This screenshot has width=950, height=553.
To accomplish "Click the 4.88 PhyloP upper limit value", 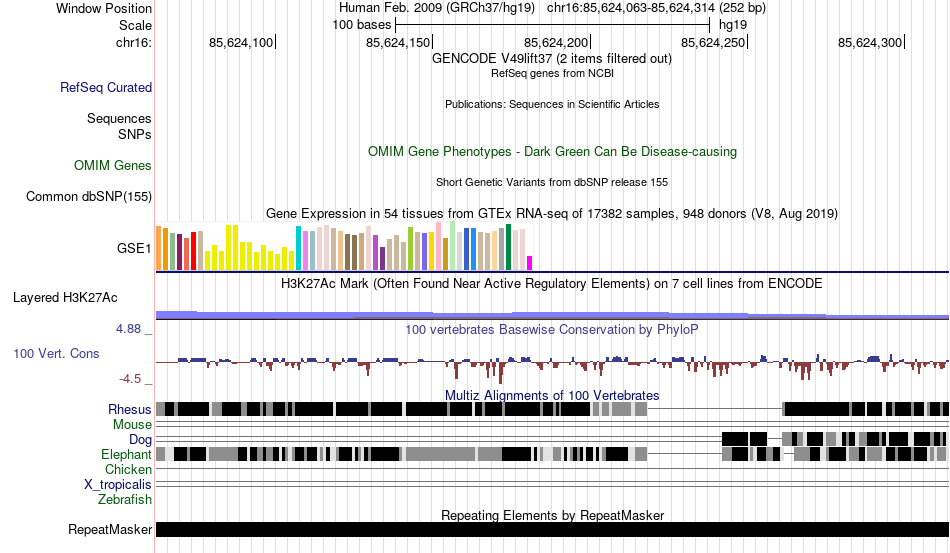I will (x=128, y=329).
